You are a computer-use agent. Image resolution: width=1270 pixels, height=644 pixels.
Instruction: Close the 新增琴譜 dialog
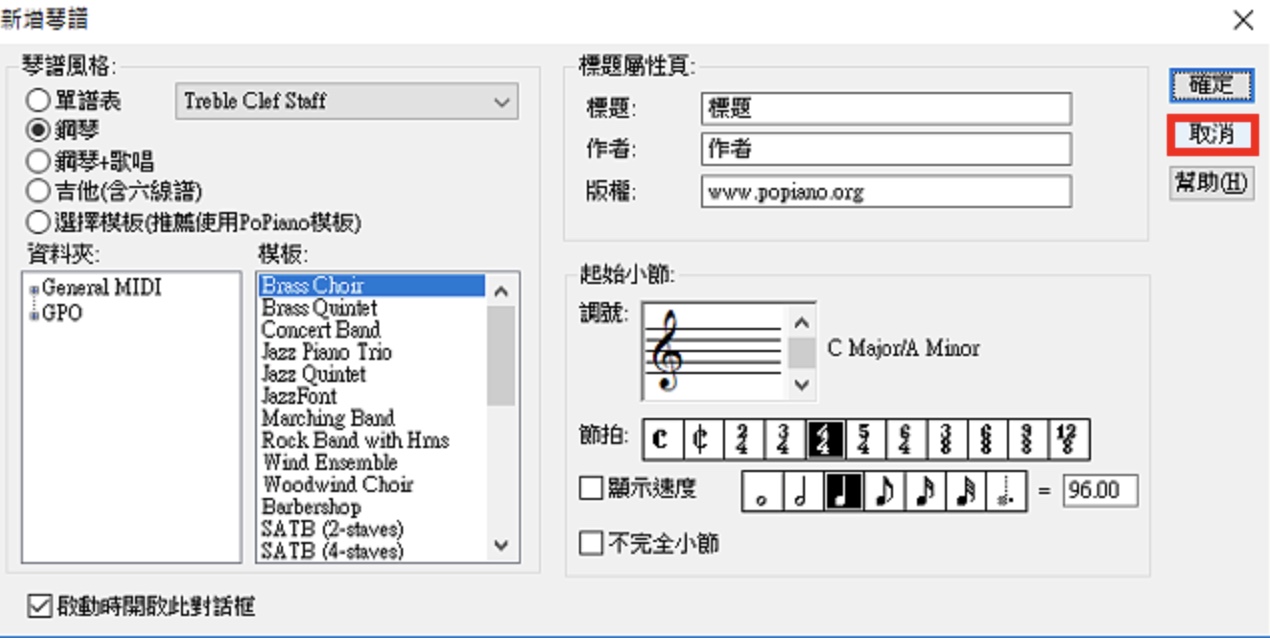pyautogui.click(x=1242, y=20)
